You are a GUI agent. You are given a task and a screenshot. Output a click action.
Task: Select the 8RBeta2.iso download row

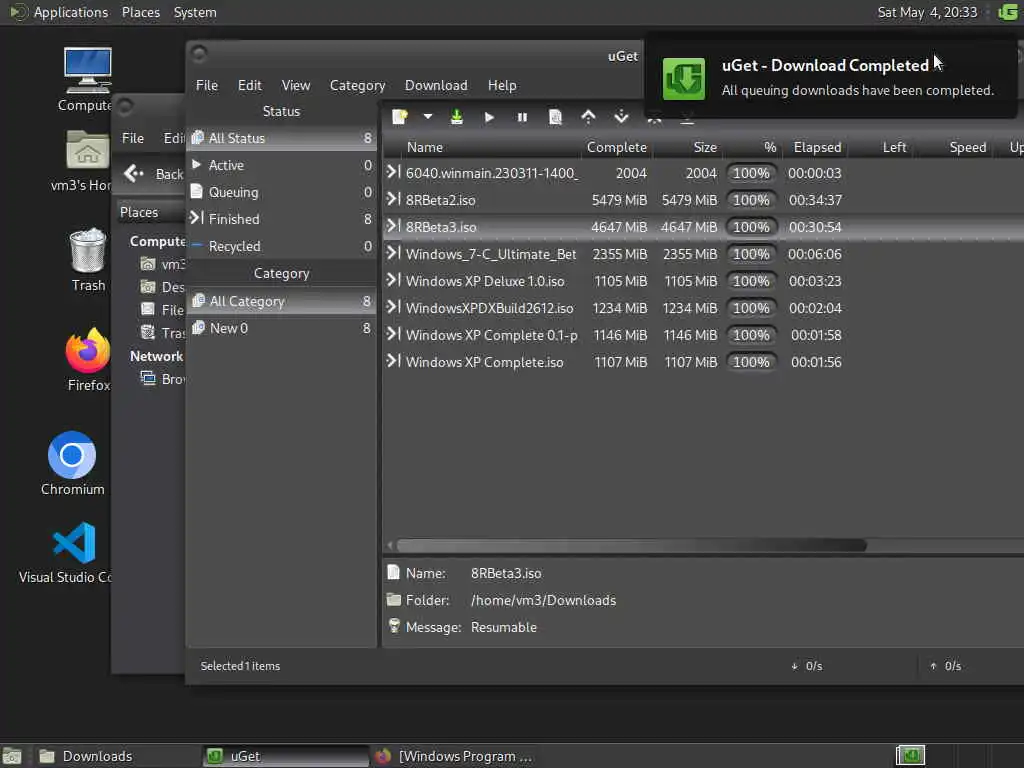(703, 200)
